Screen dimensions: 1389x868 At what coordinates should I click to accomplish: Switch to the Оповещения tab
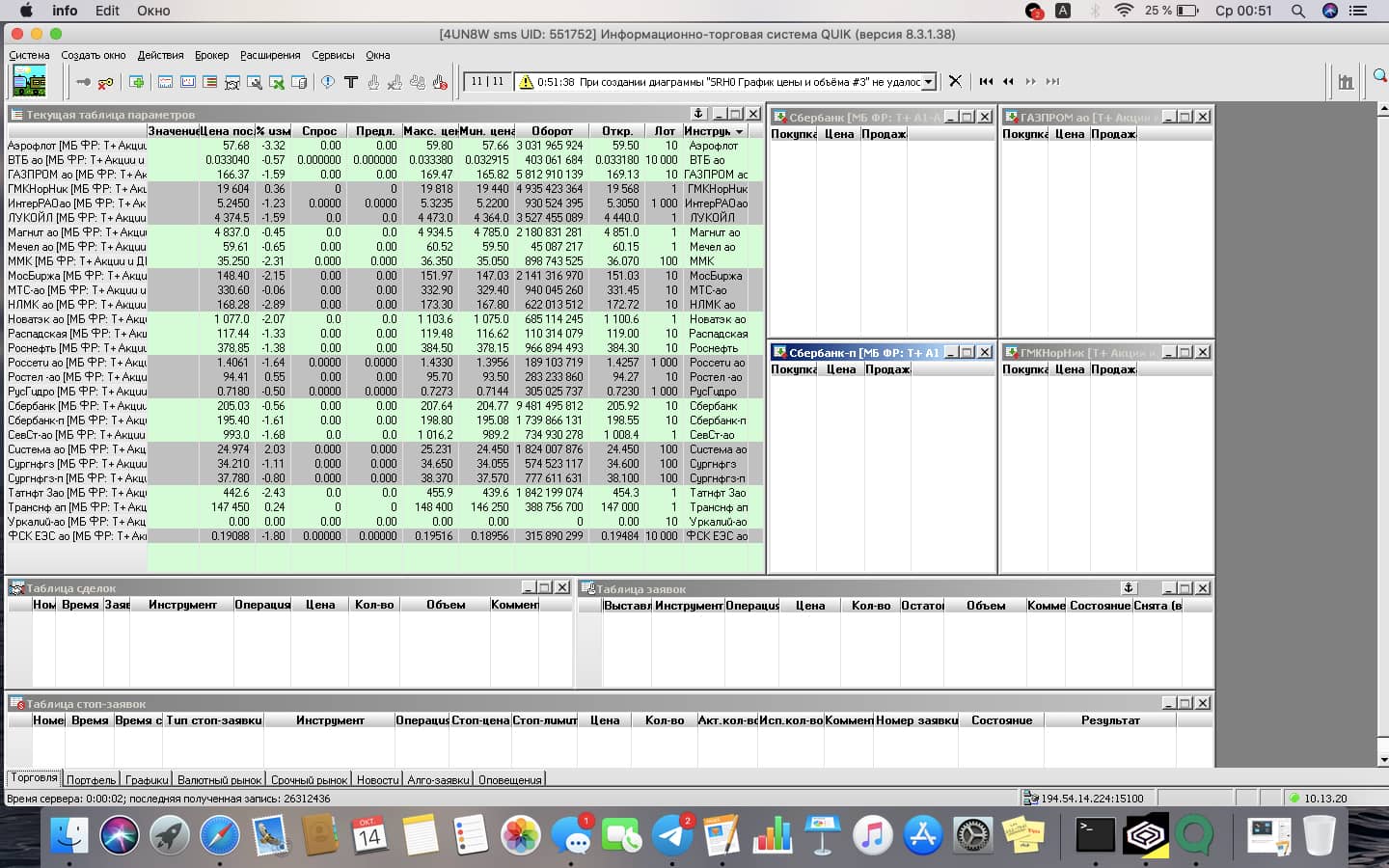click(x=510, y=779)
